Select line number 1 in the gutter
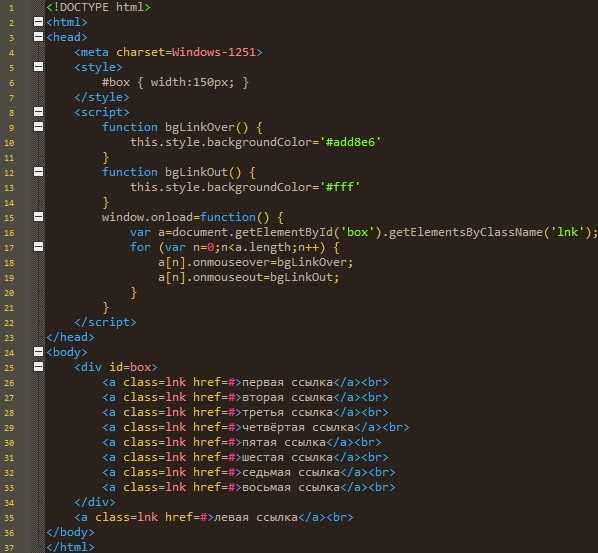 coord(11,8)
